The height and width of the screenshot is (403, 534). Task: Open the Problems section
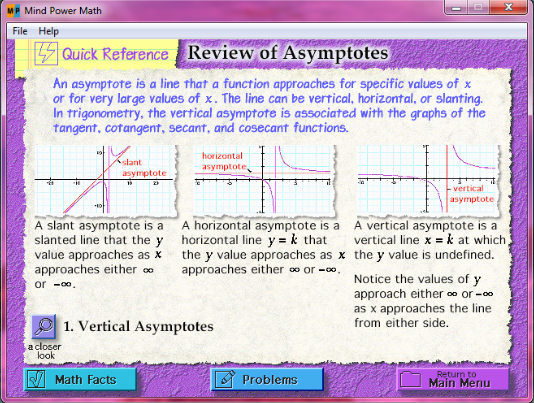coord(267,379)
